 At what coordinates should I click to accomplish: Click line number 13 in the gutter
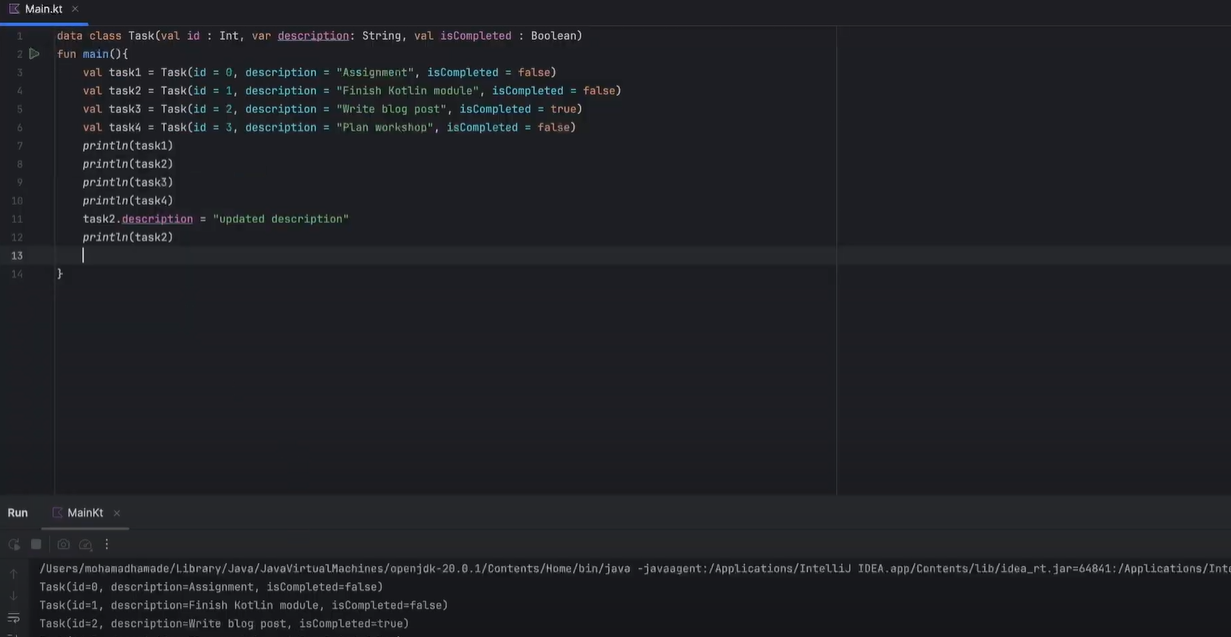pos(17,256)
